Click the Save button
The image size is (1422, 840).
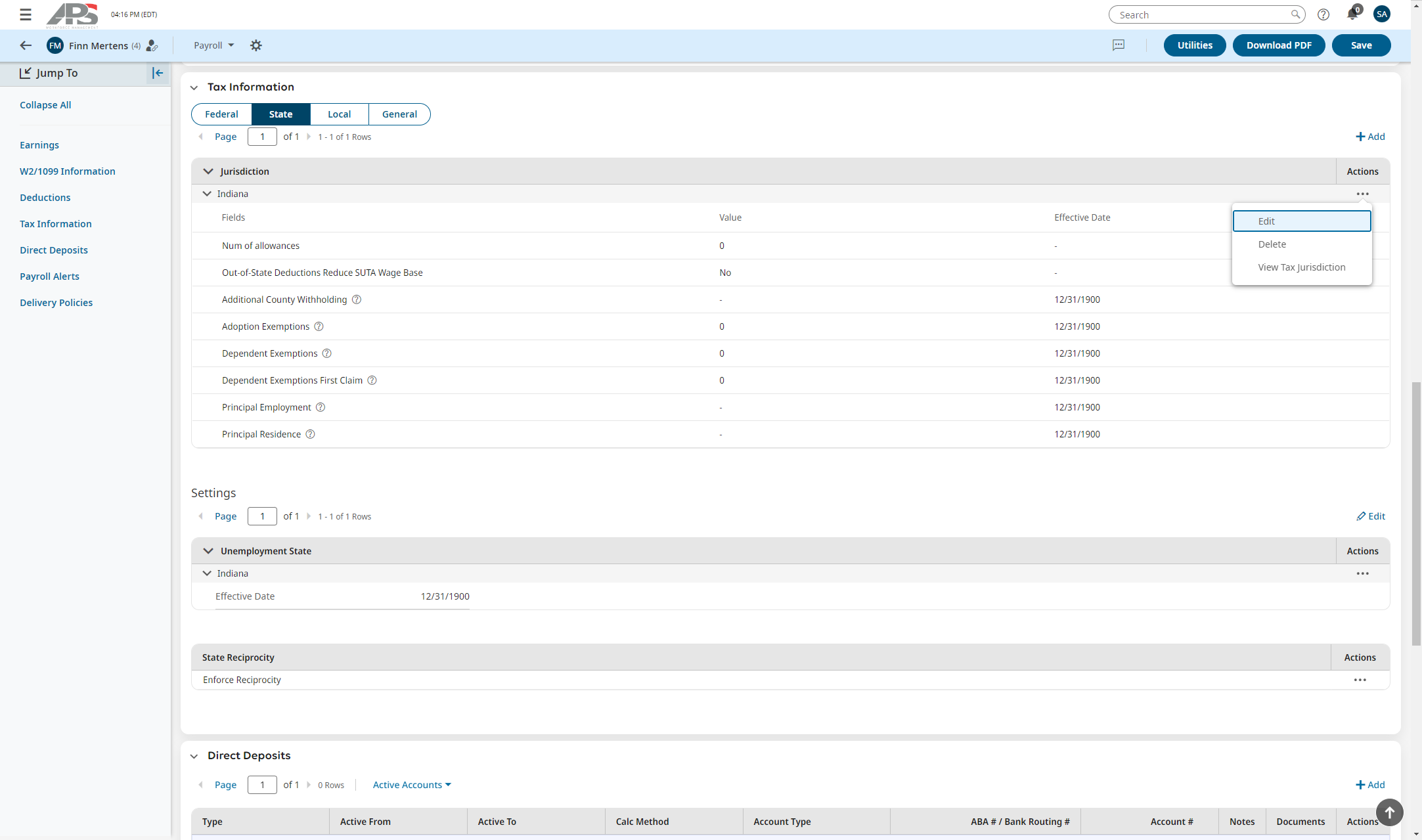(x=1361, y=45)
